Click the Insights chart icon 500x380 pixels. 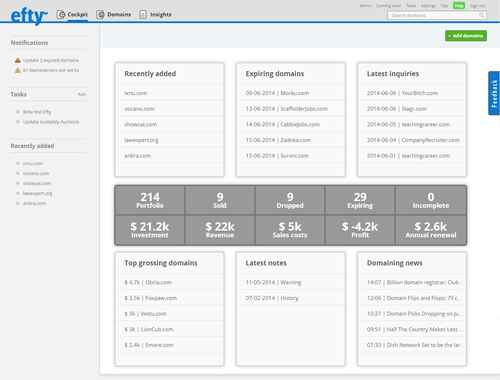point(143,14)
